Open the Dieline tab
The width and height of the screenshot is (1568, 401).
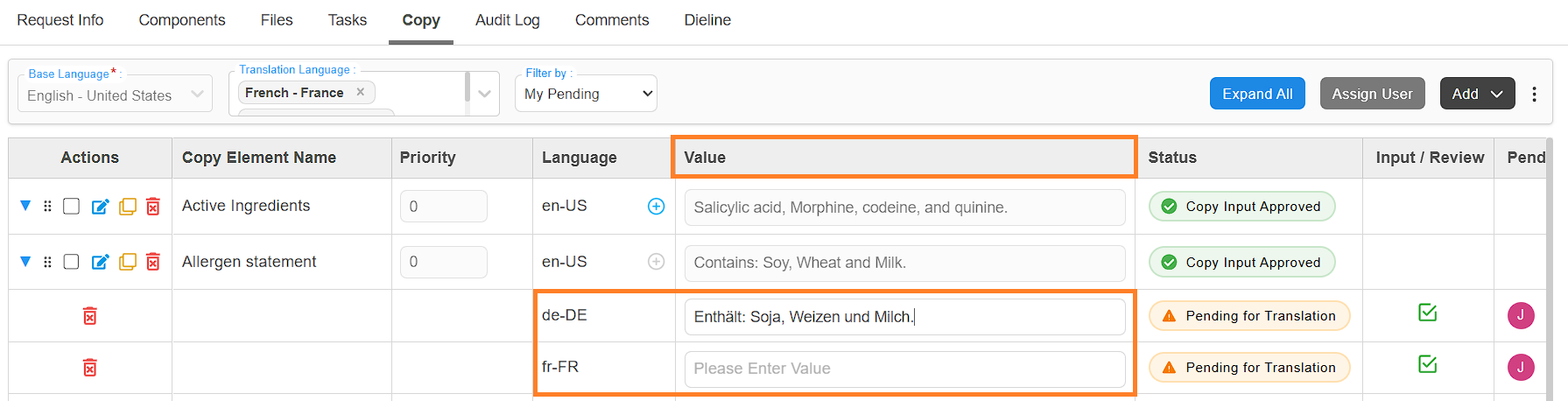707,20
